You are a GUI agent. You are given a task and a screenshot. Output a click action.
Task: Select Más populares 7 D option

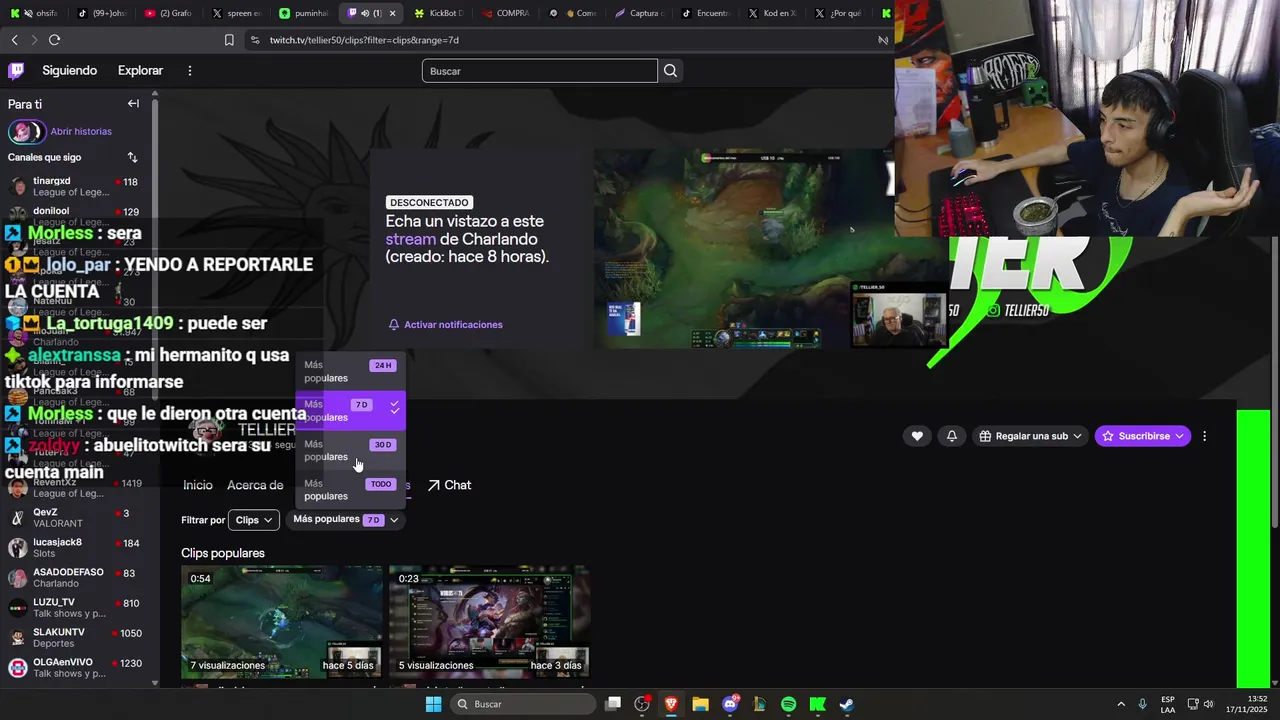(350, 410)
